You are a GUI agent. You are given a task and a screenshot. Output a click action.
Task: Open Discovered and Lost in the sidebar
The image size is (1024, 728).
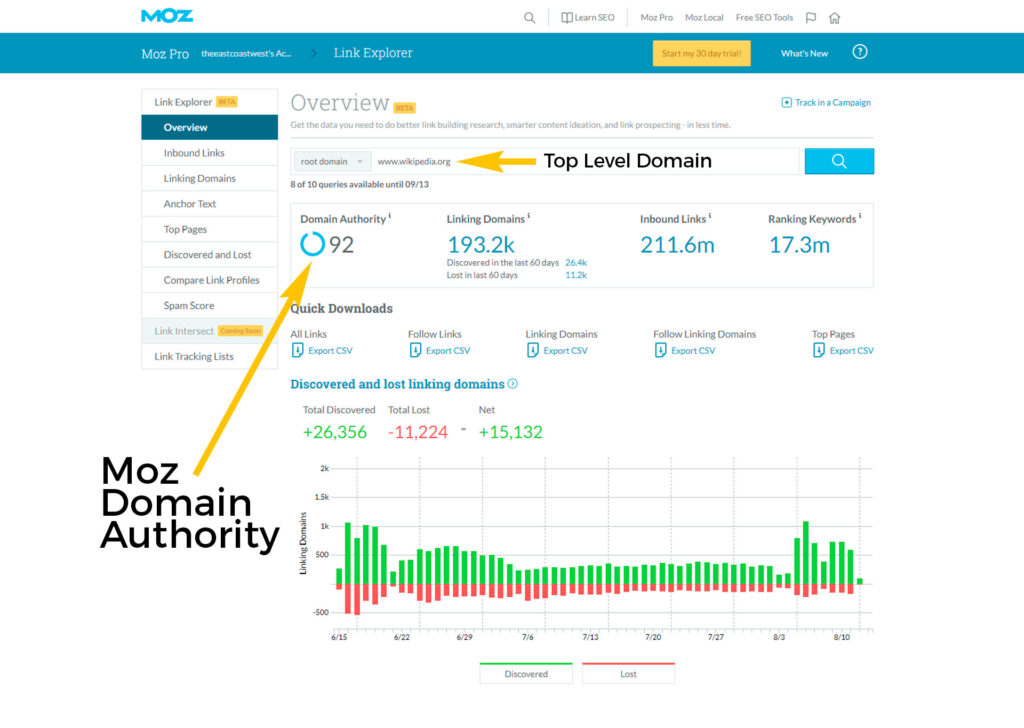tap(210, 255)
